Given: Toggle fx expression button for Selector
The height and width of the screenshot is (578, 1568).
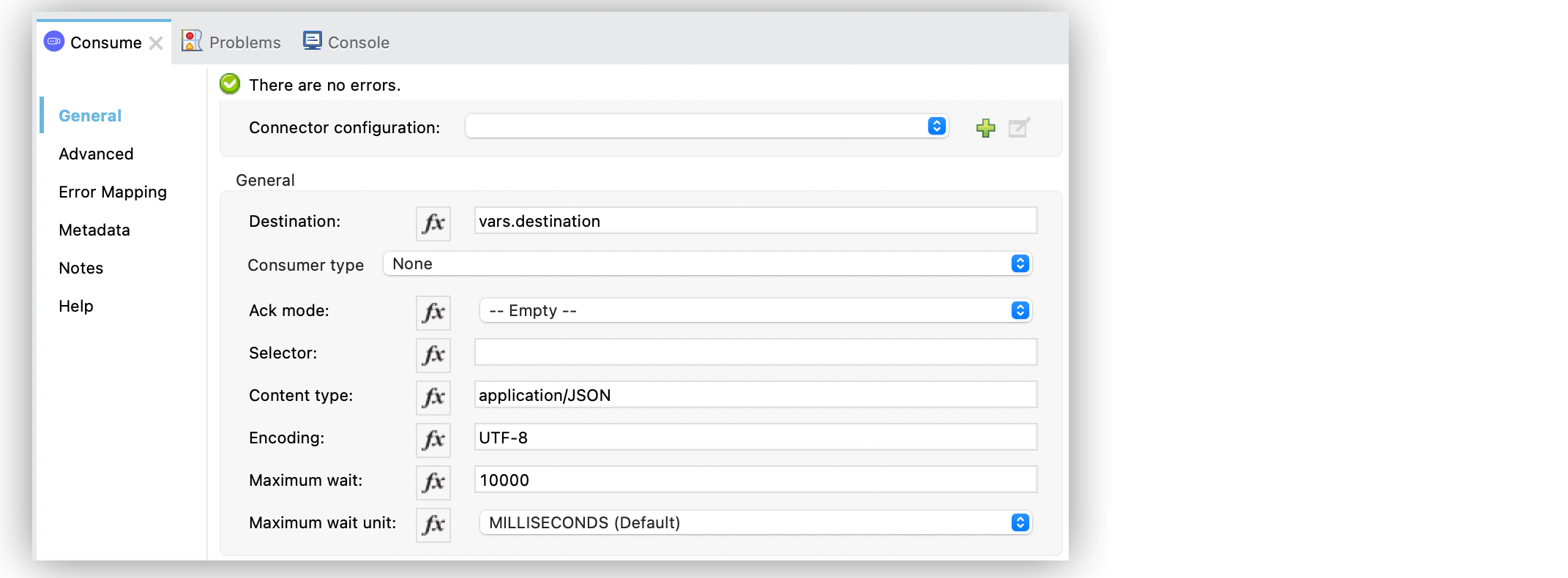Looking at the screenshot, I should pos(433,355).
